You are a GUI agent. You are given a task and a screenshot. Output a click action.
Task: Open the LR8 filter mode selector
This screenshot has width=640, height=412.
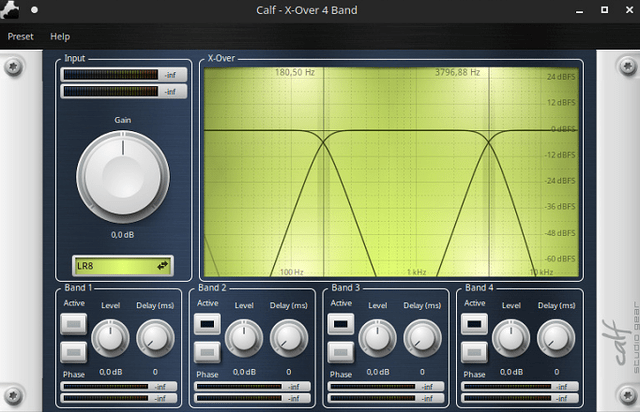pos(123,266)
